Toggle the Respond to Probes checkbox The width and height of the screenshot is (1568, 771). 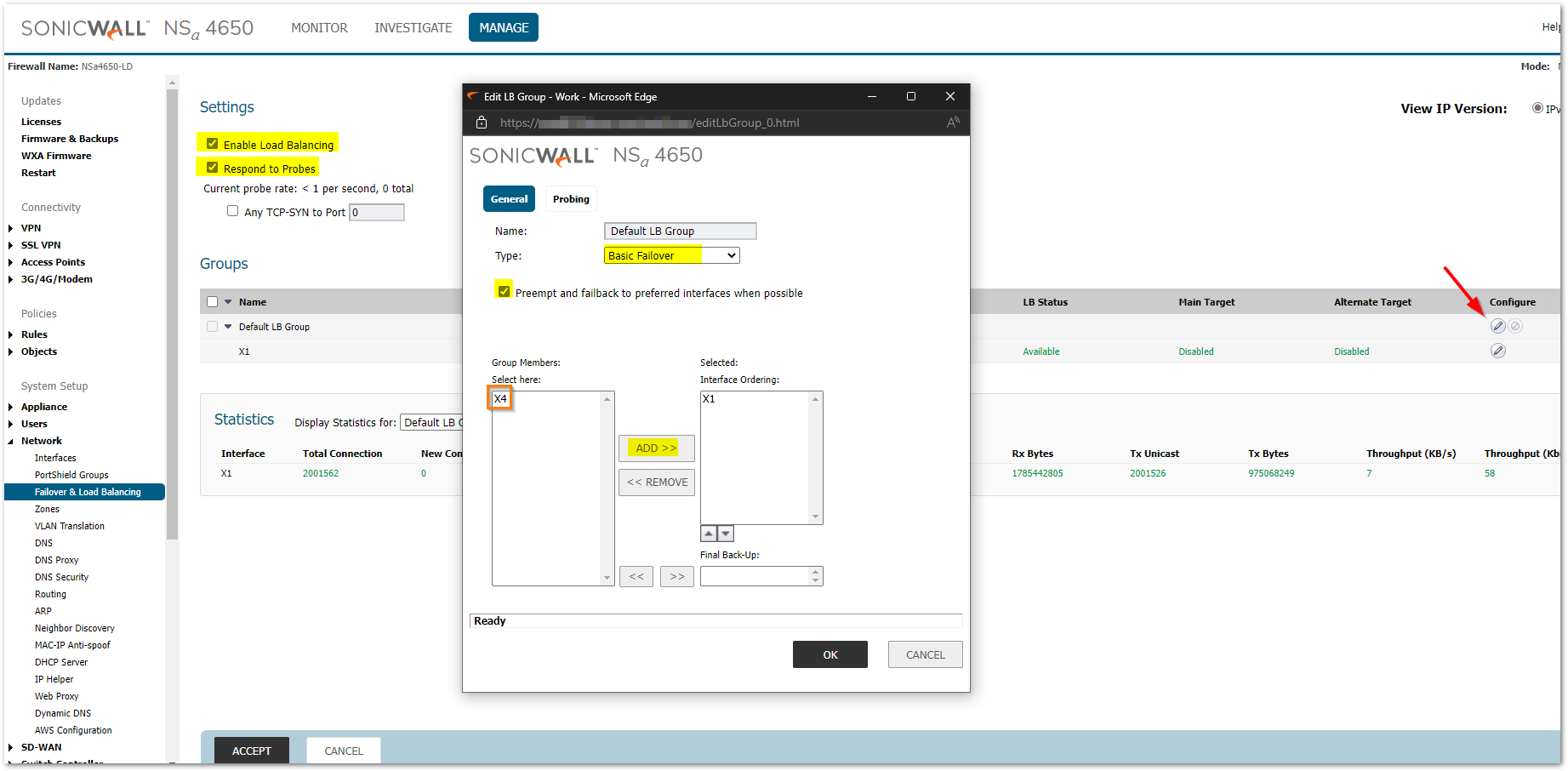(x=213, y=168)
